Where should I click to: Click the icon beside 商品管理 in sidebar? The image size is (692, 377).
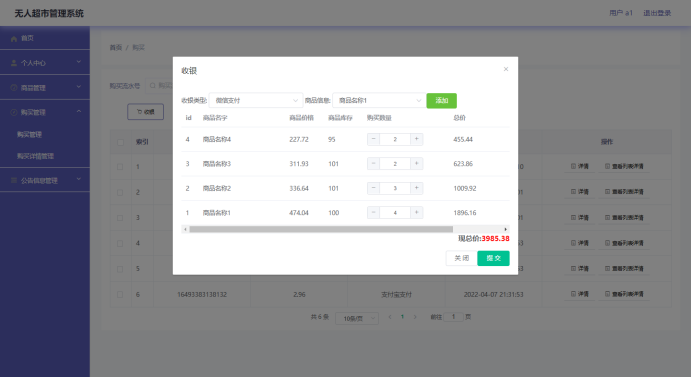pyautogui.click(x=14, y=88)
